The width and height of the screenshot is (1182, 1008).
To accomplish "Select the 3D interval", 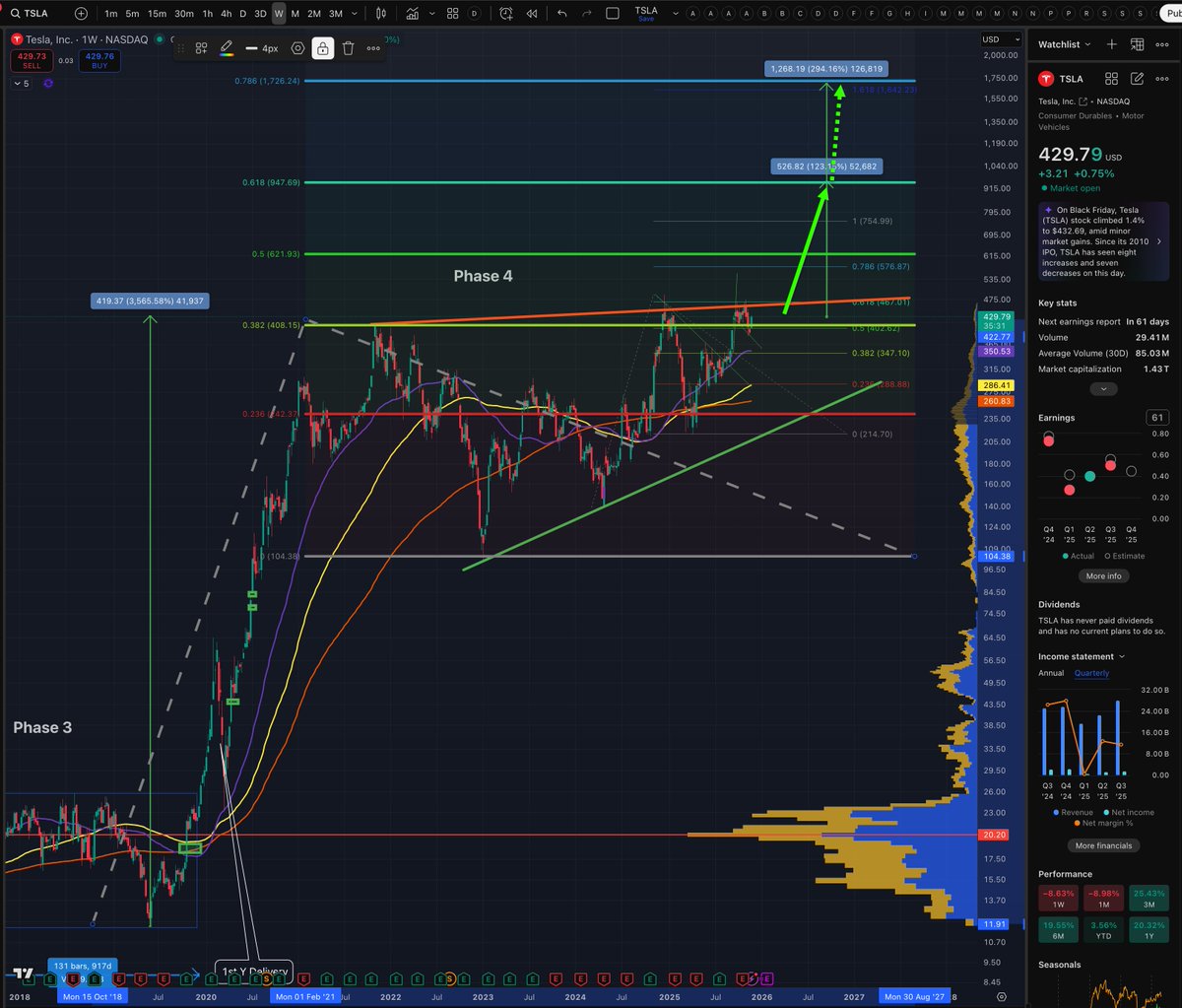I will pyautogui.click(x=260, y=14).
